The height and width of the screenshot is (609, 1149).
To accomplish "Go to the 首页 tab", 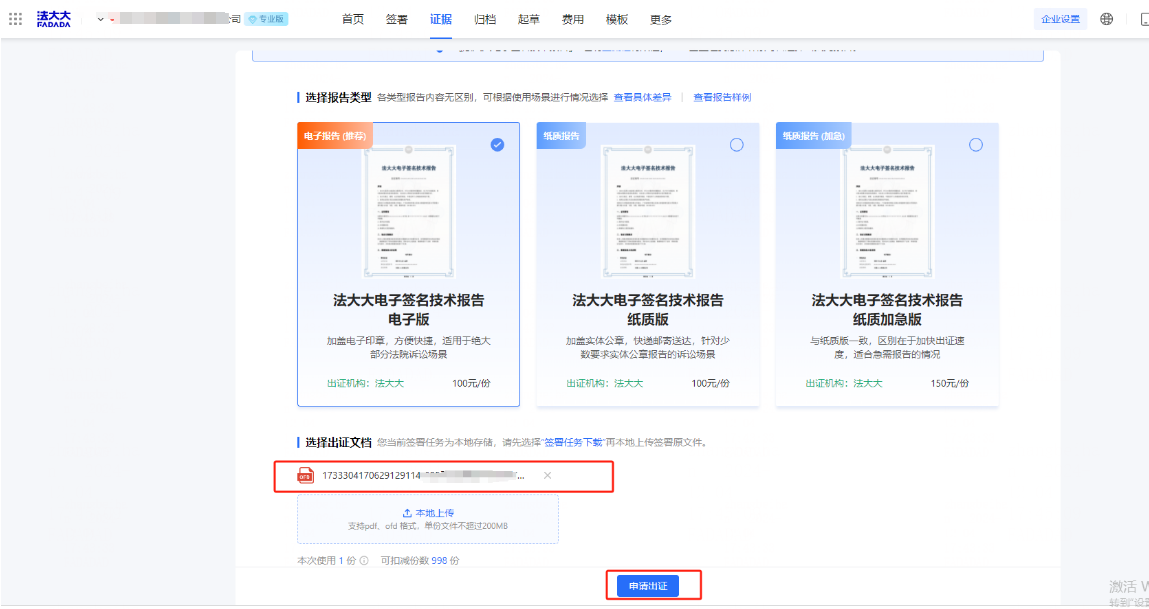I will click(352, 19).
